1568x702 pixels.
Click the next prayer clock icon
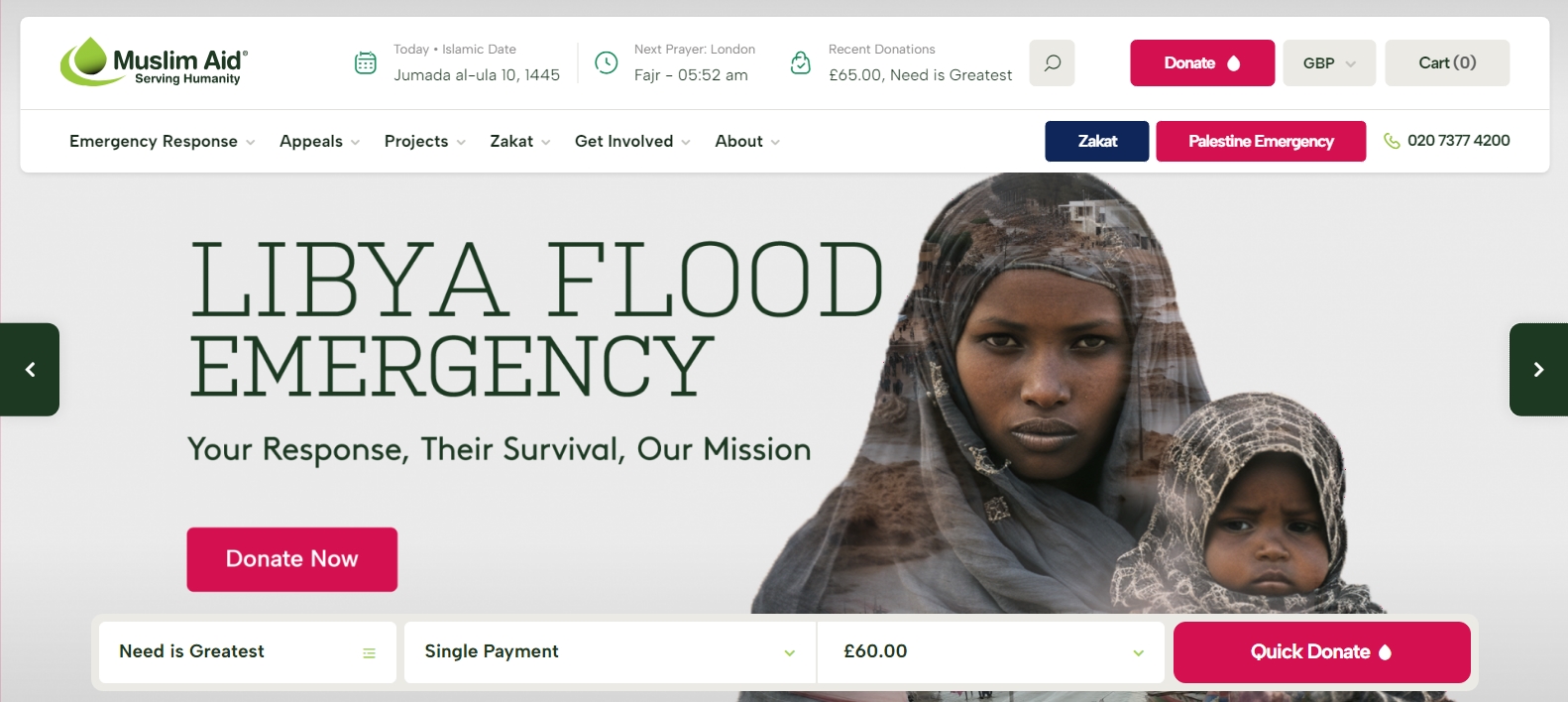coord(606,62)
